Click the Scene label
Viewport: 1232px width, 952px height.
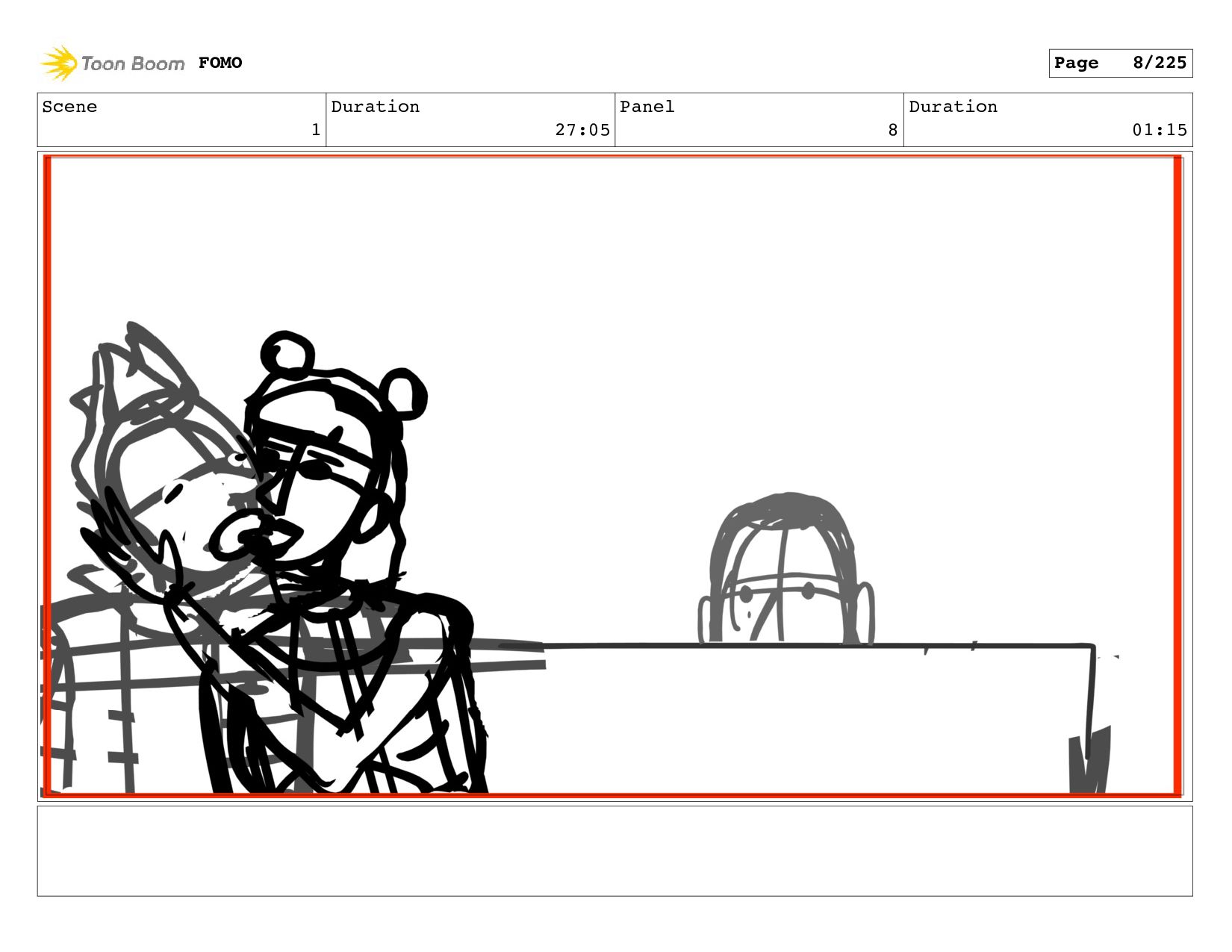pos(69,107)
